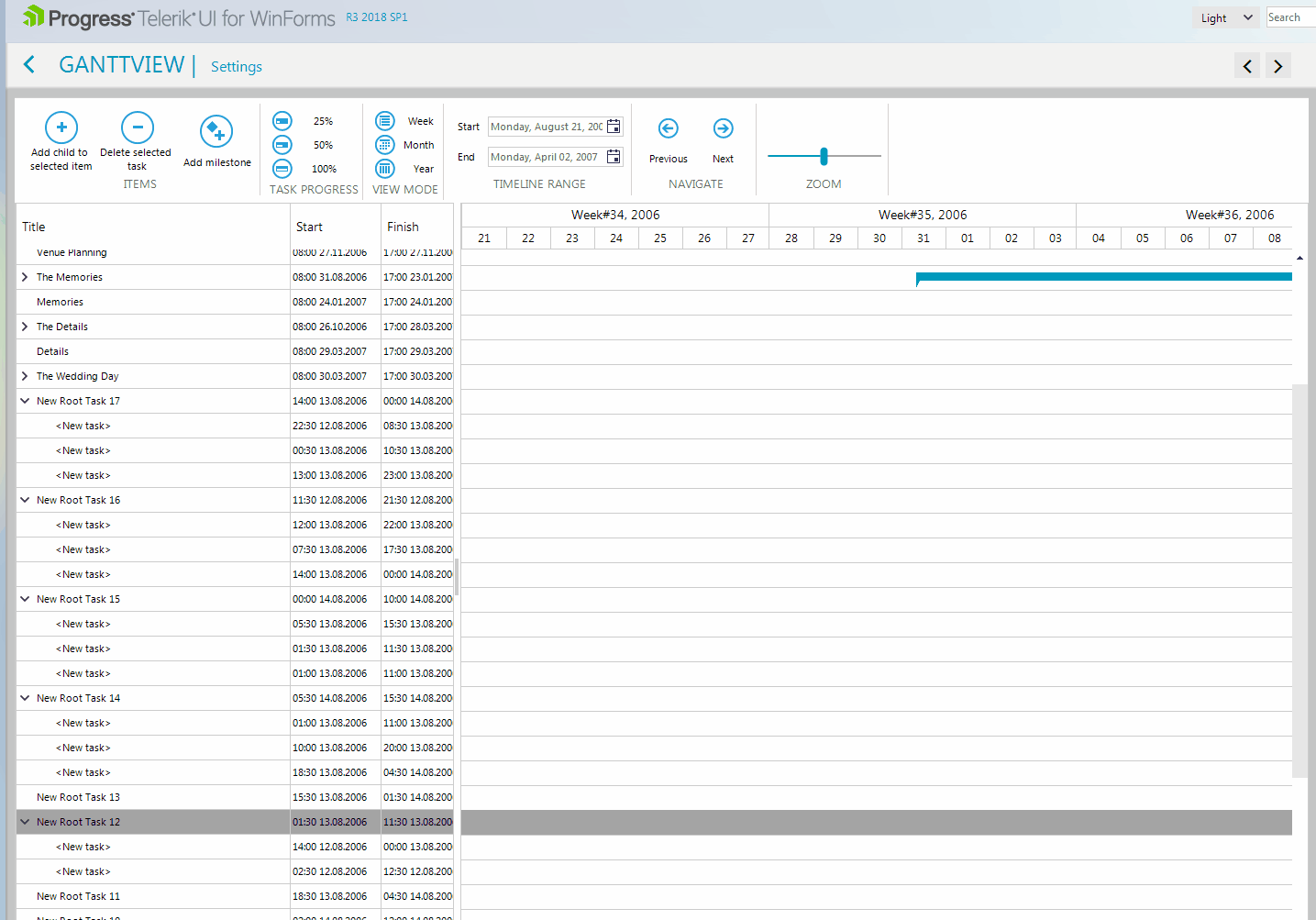Expand The Memories task

click(25, 277)
